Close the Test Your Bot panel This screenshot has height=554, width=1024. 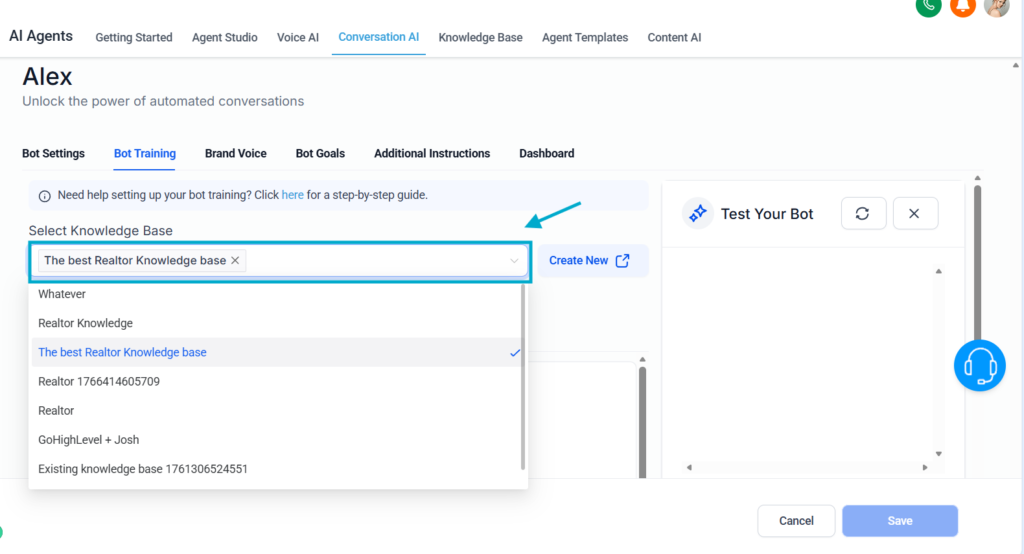[x=915, y=213]
